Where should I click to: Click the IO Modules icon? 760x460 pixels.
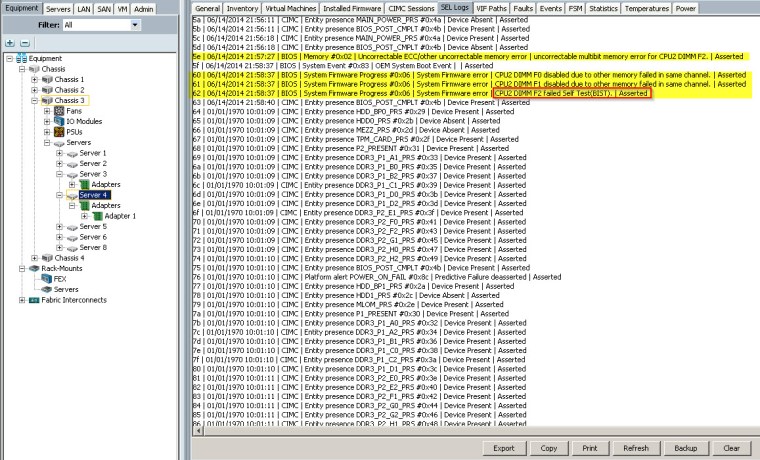[x=59, y=121]
